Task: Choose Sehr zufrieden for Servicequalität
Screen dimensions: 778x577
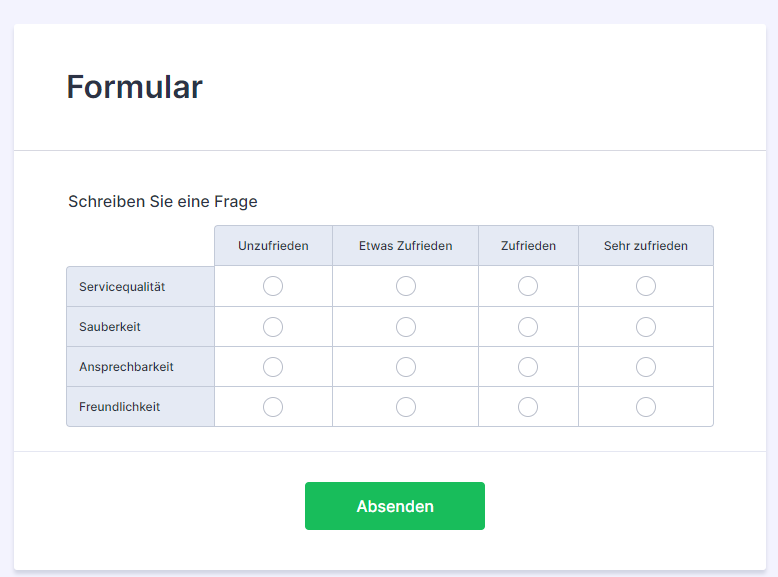Action: click(646, 287)
